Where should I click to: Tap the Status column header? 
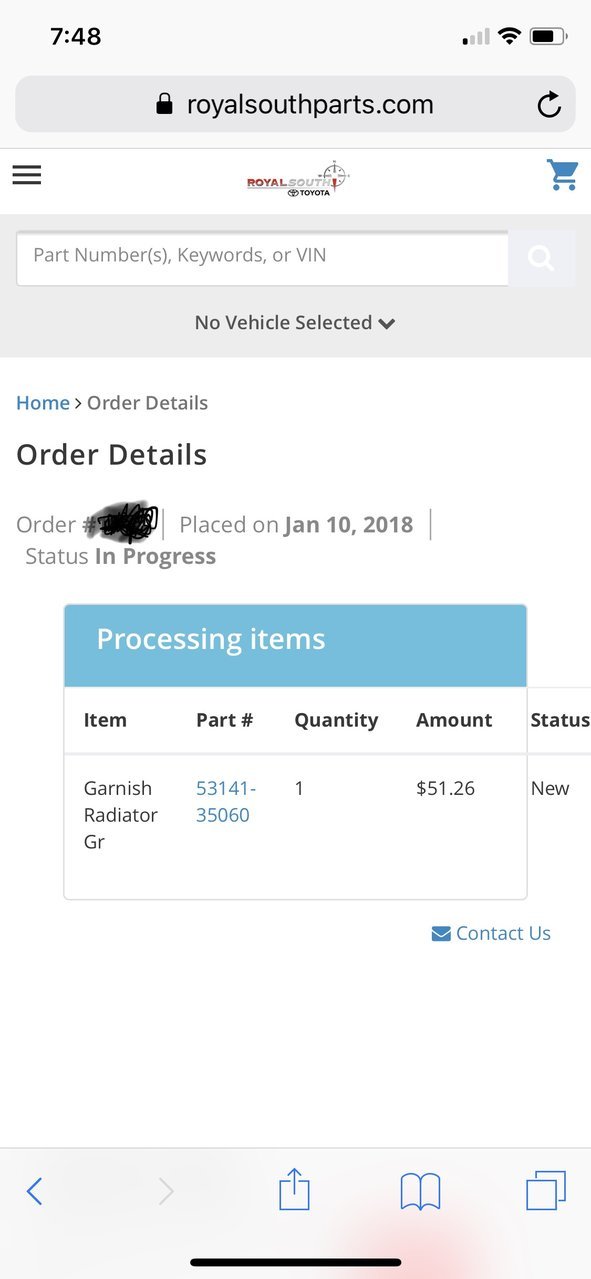[560, 720]
